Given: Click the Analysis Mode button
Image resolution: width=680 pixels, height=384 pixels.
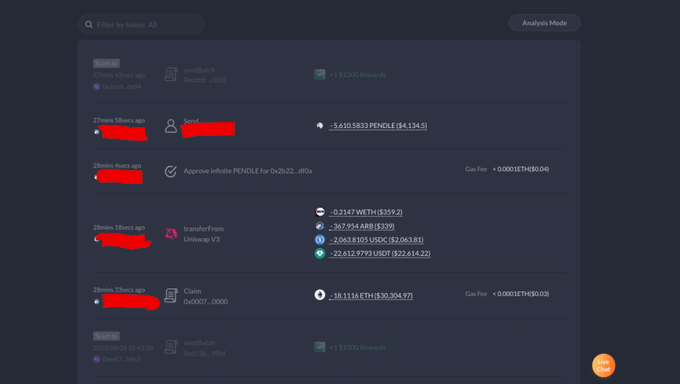Looking at the screenshot, I should [544, 23].
